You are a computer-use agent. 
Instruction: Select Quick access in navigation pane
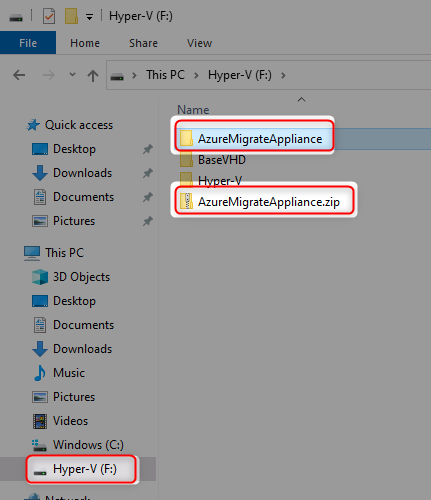tap(79, 125)
